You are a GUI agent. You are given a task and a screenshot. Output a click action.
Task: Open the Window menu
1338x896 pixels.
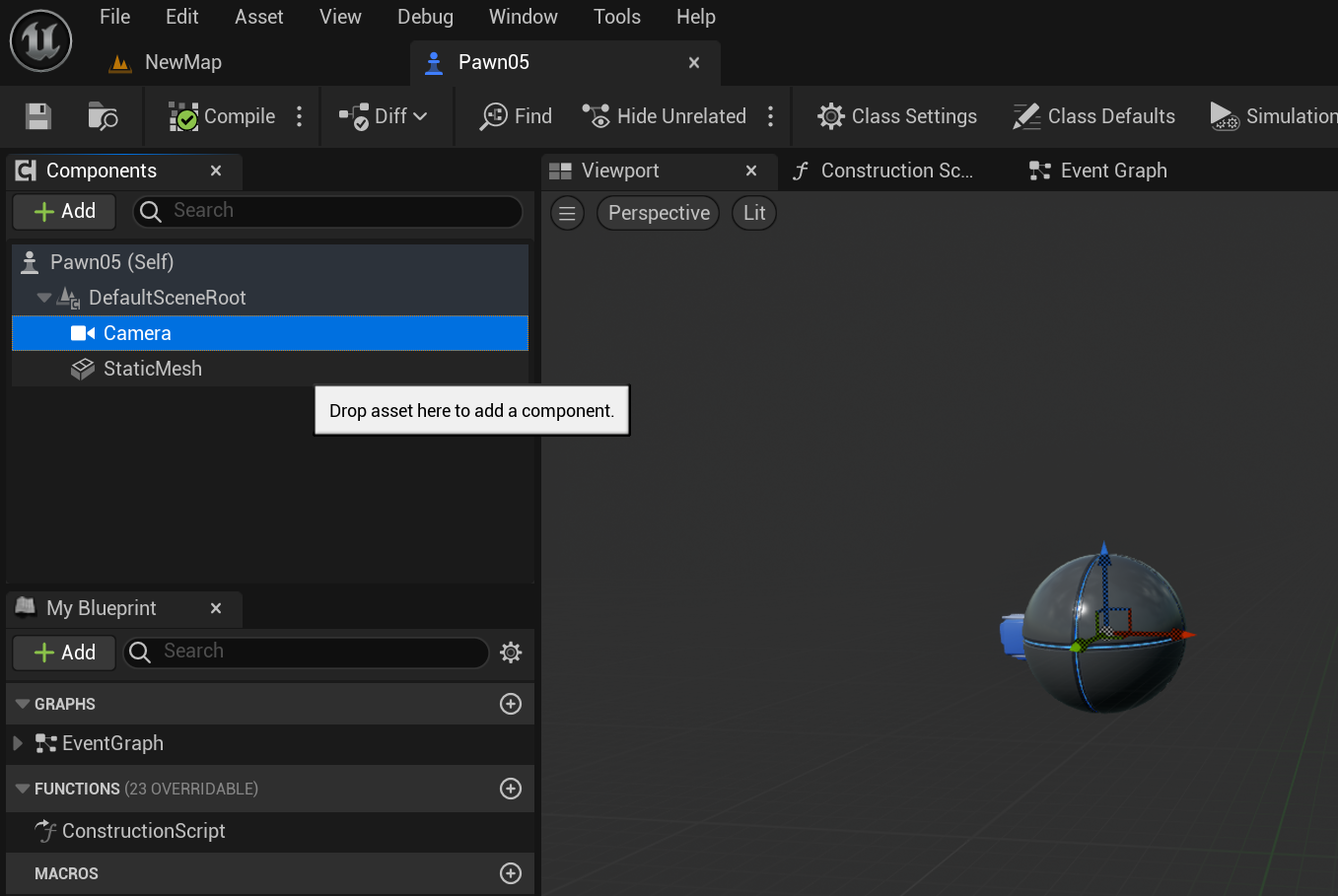(524, 17)
